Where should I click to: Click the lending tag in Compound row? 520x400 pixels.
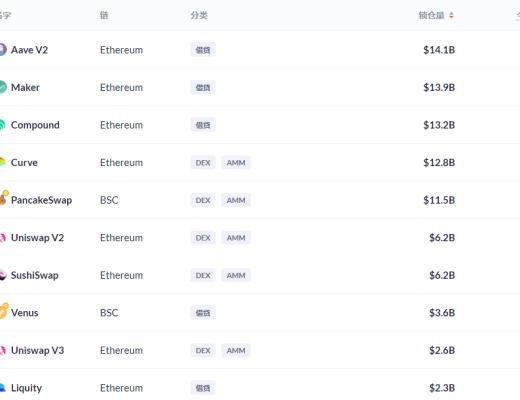click(x=203, y=125)
